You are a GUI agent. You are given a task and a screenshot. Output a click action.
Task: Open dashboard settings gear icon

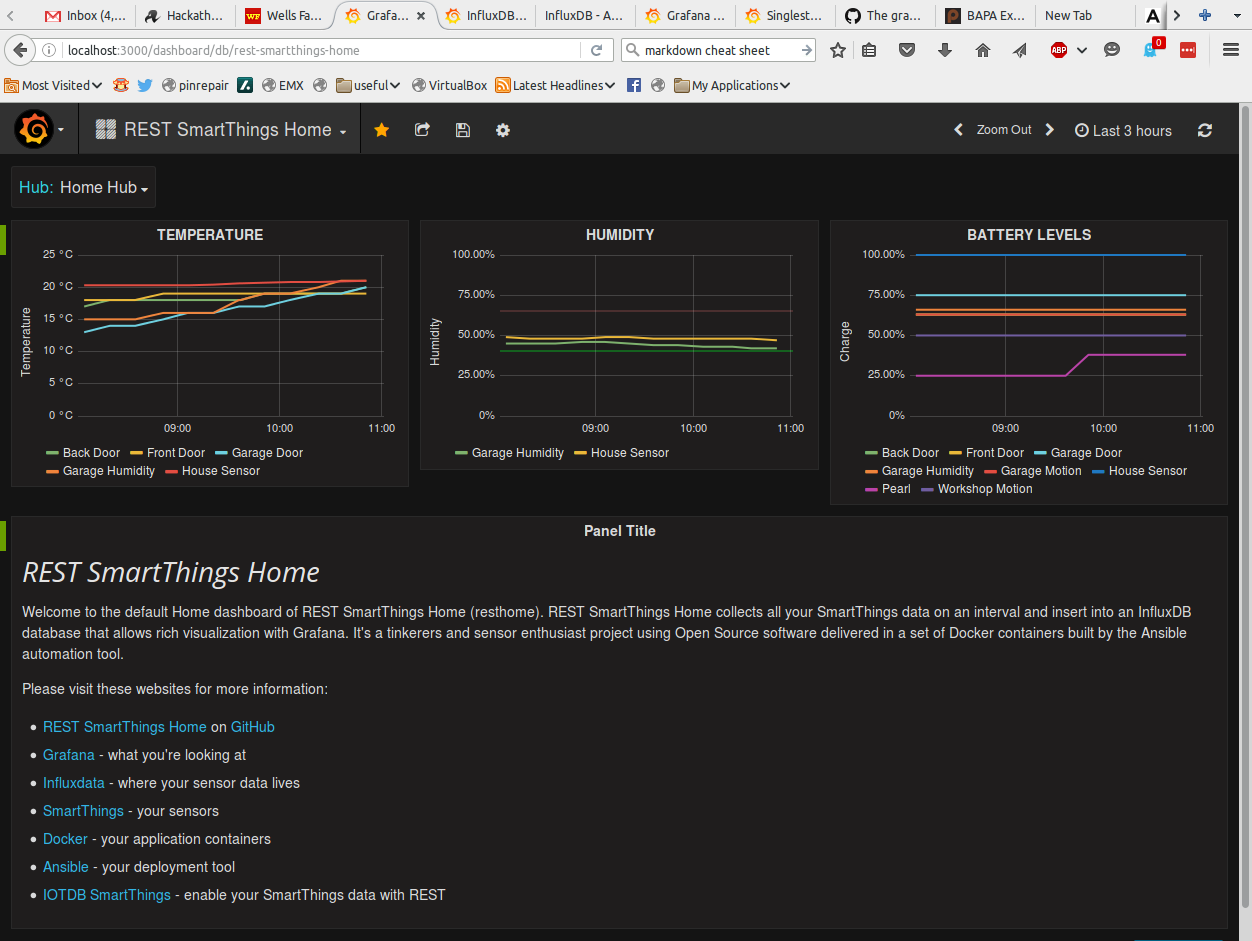[x=503, y=130]
